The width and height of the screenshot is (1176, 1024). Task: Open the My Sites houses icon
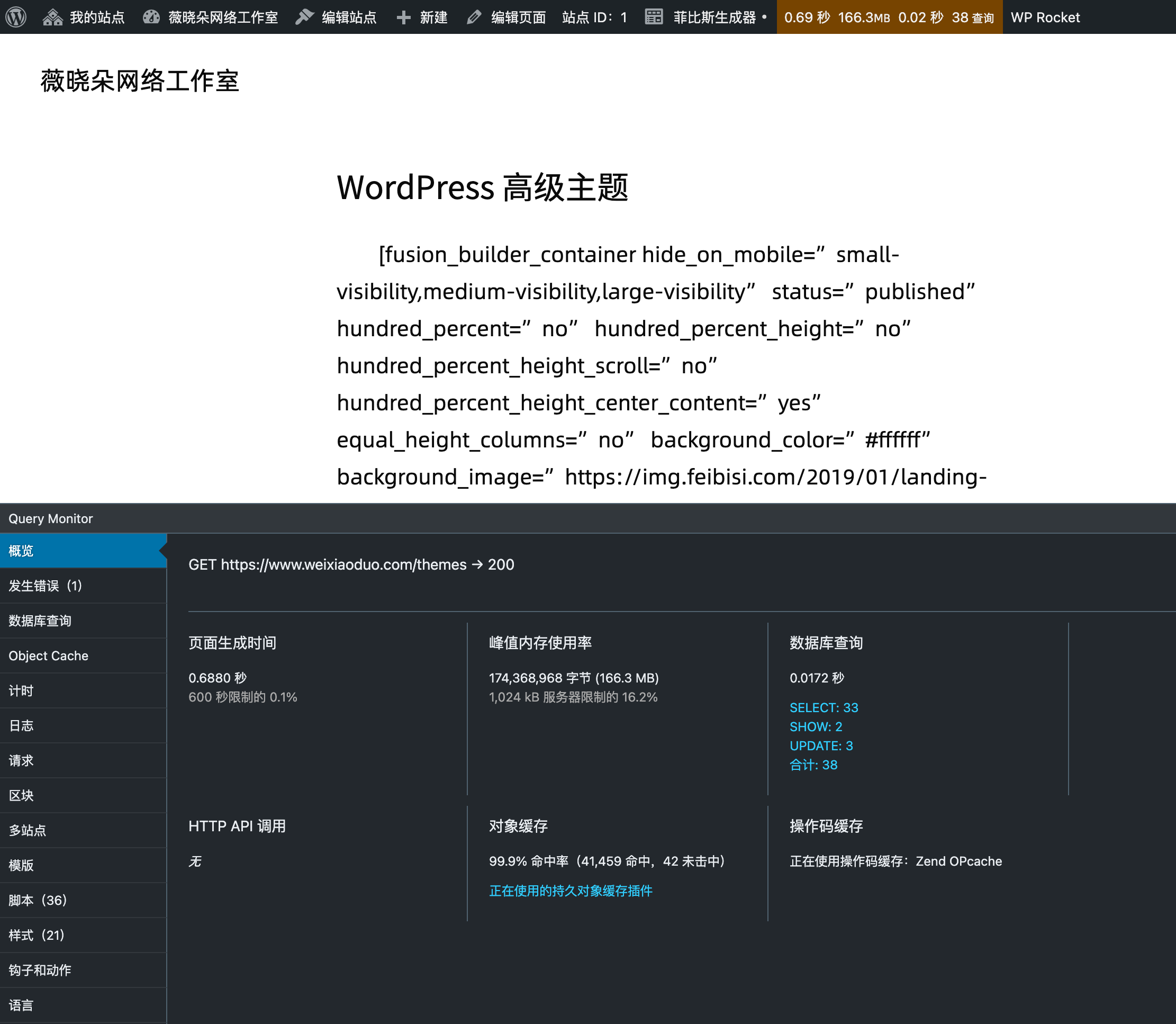(x=52, y=17)
